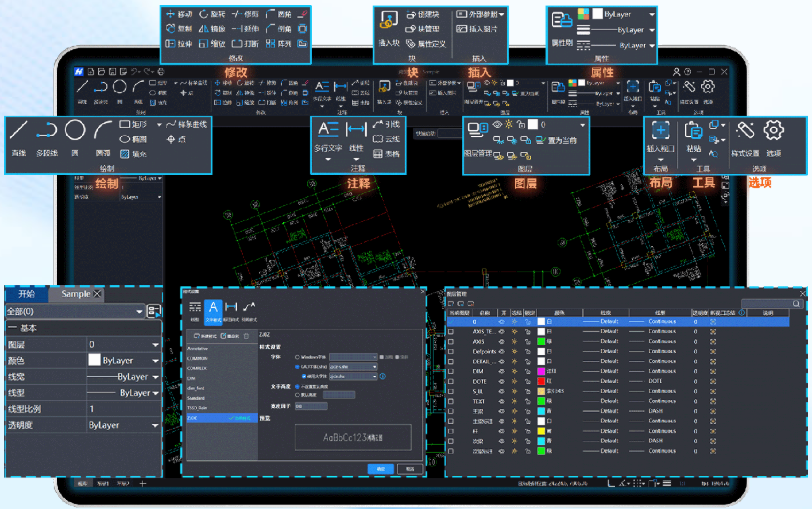This screenshot has width=812, height=509.
Task: Tick the checkbox beside the TEXT layer
Action: tap(451, 401)
